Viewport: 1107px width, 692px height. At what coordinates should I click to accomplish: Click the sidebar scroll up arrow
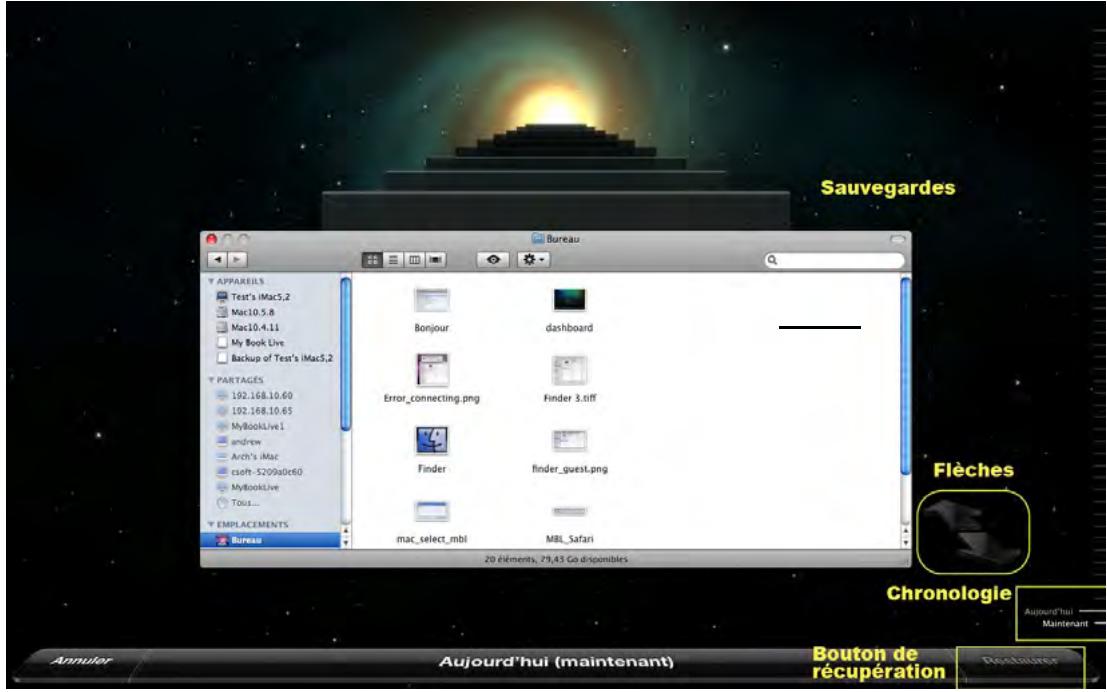click(x=346, y=530)
